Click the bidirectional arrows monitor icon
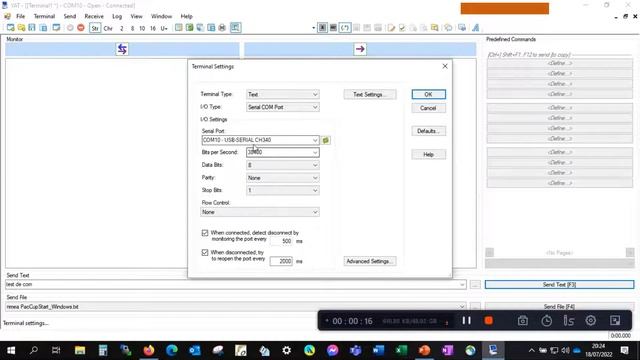 pyautogui.click(x=122, y=49)
